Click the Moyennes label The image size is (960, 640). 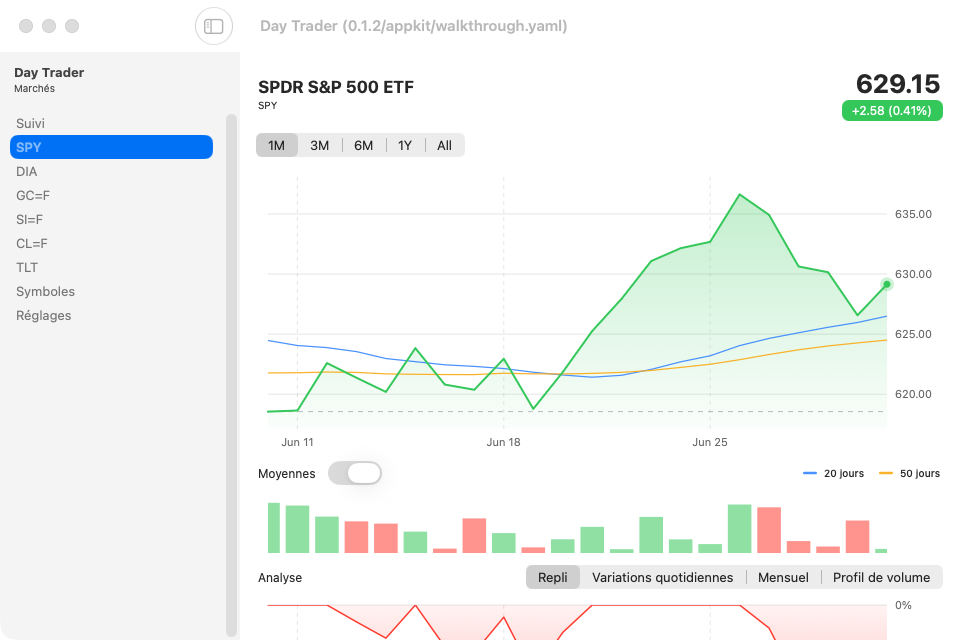coord(287,474)
